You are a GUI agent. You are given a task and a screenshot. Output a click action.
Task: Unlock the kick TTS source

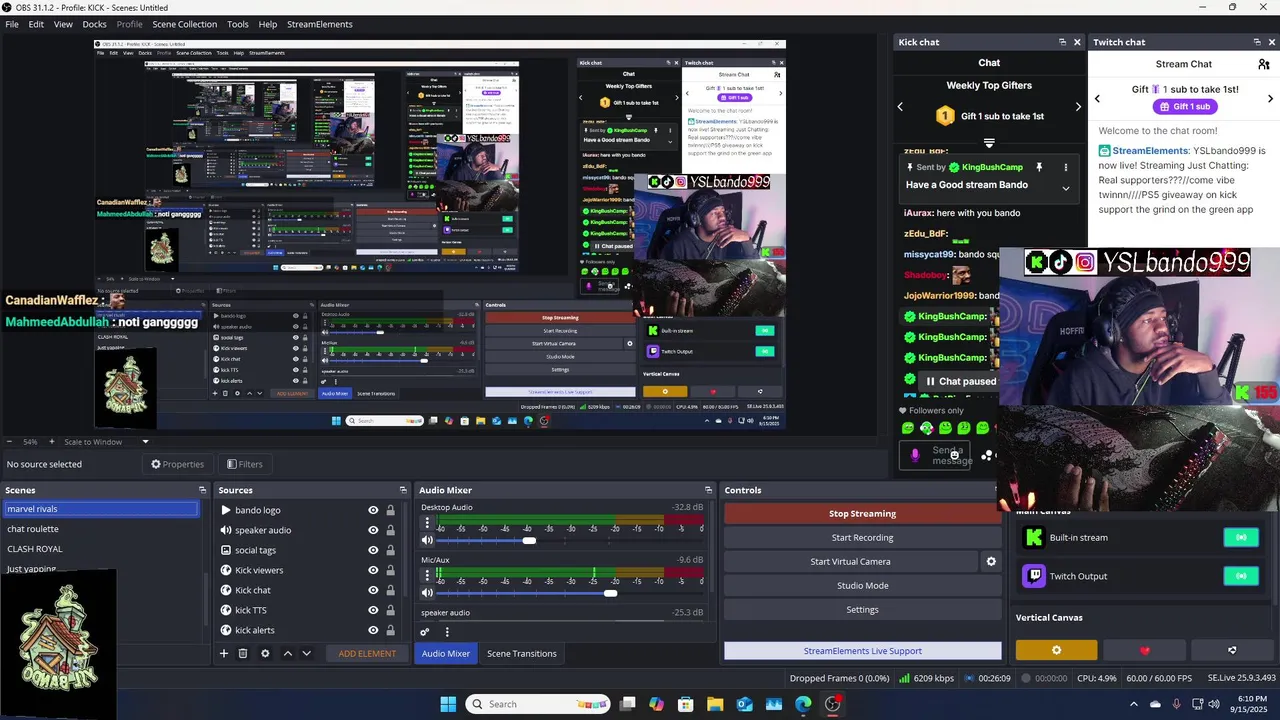tap(390, 610)
